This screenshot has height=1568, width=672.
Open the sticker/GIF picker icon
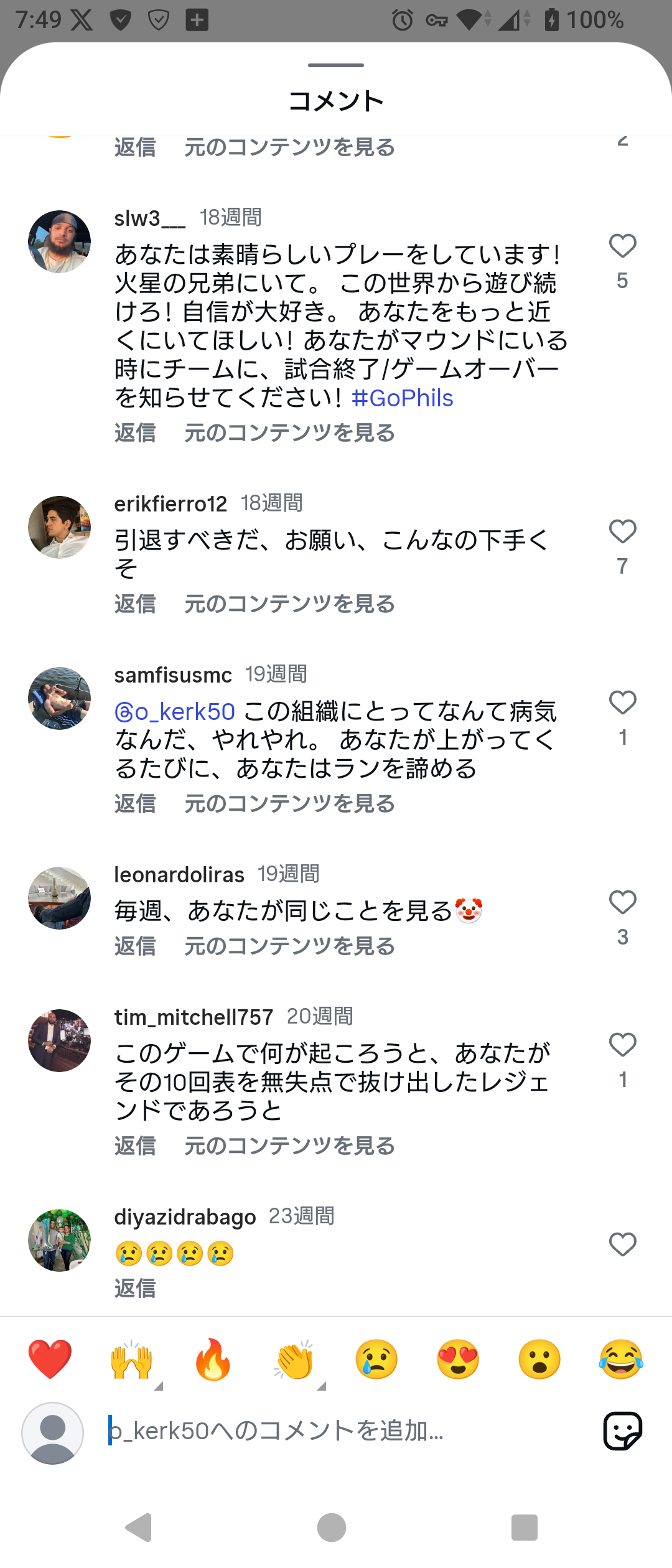622,1430
